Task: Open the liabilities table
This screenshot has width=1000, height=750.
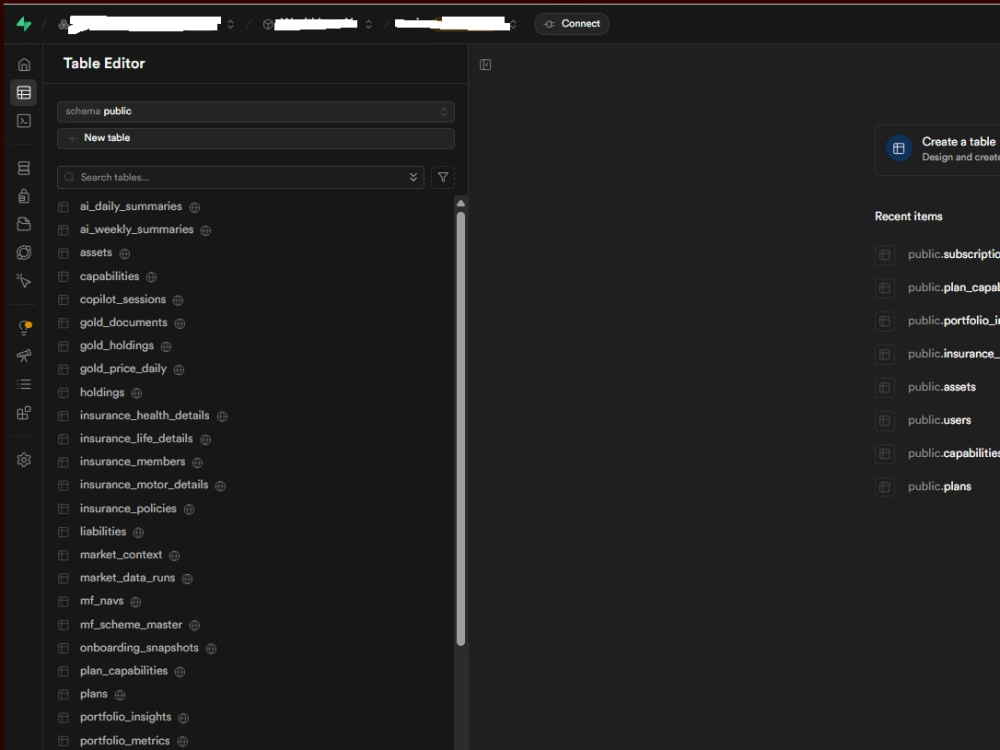Action: pyautogui.click(x=103, y=531)
